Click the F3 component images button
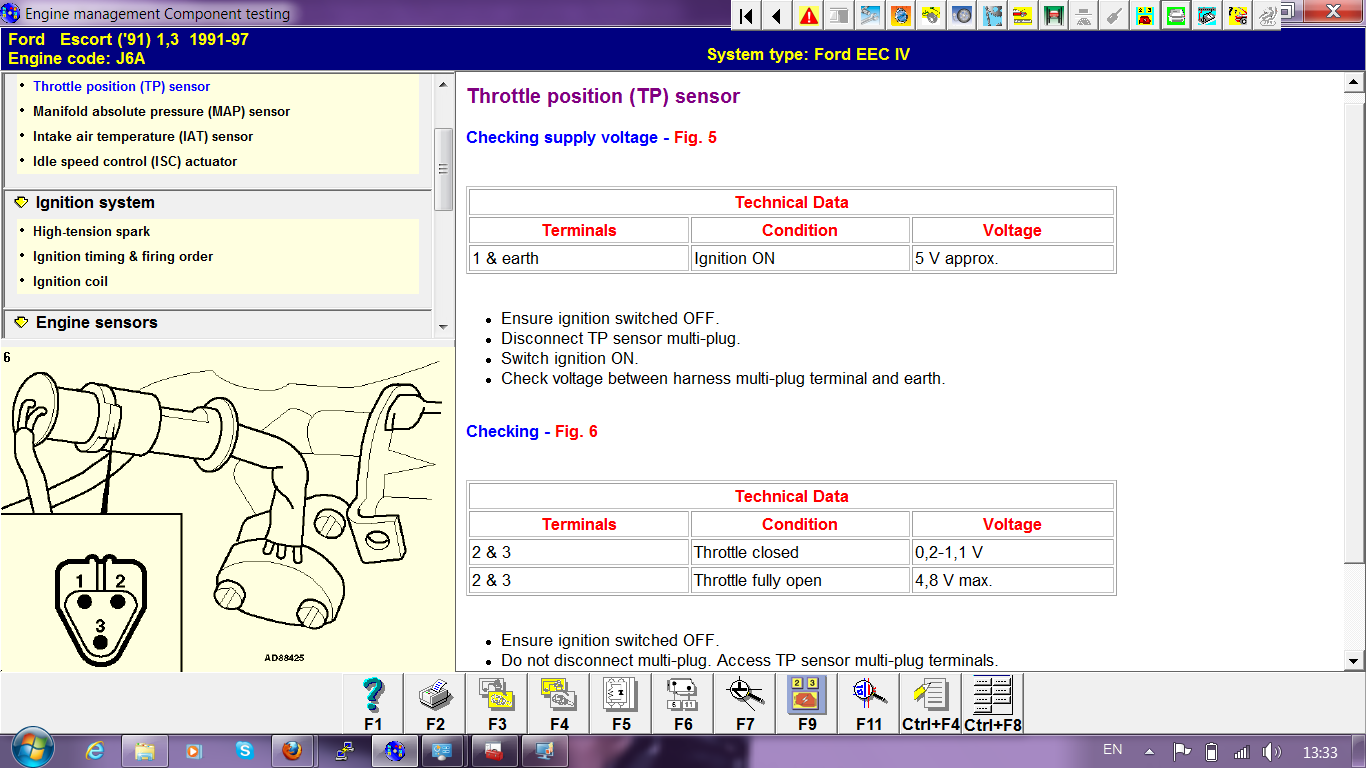The image size is (1366, 768). [x=497, y=704]
